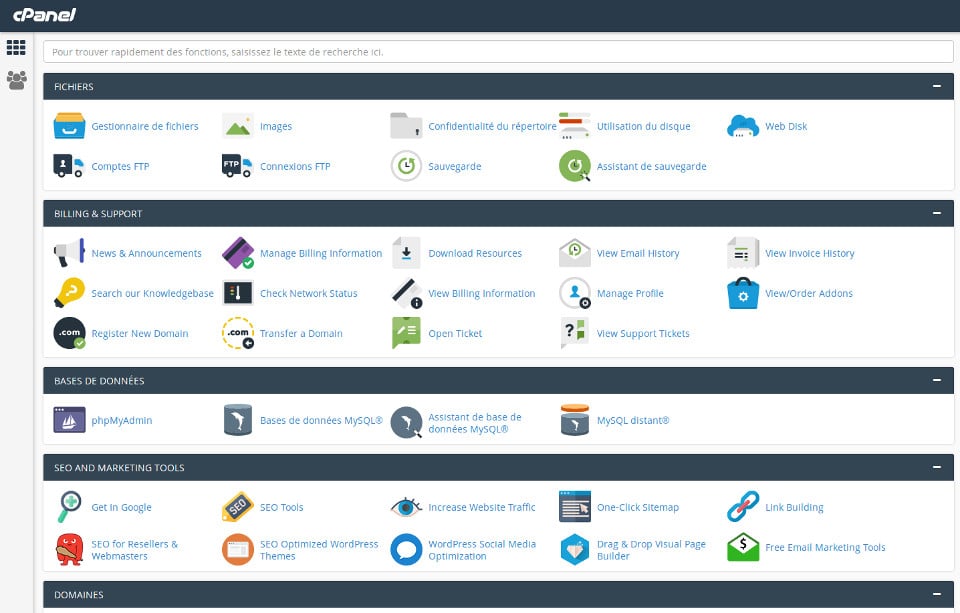Open the Bases de données MySQL link

pyautogui.click(x=321, y=420)
